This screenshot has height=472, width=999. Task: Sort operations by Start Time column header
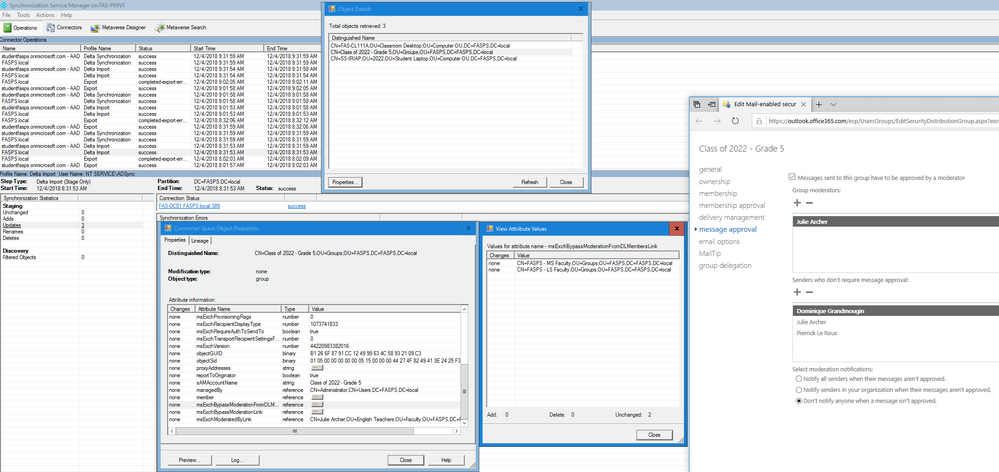(227, 48)
